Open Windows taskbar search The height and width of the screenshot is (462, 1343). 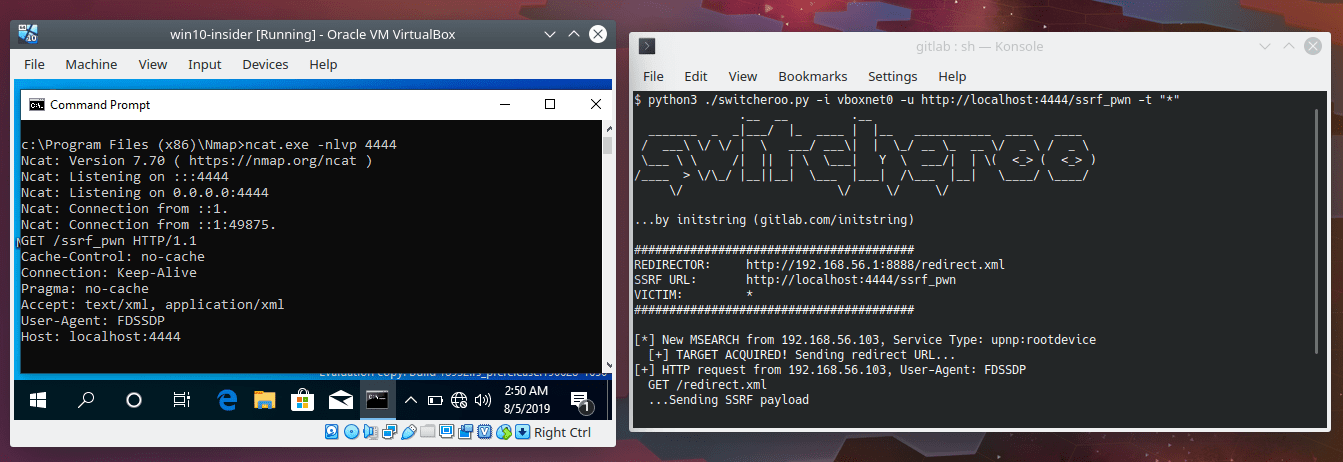click(87, 401)
